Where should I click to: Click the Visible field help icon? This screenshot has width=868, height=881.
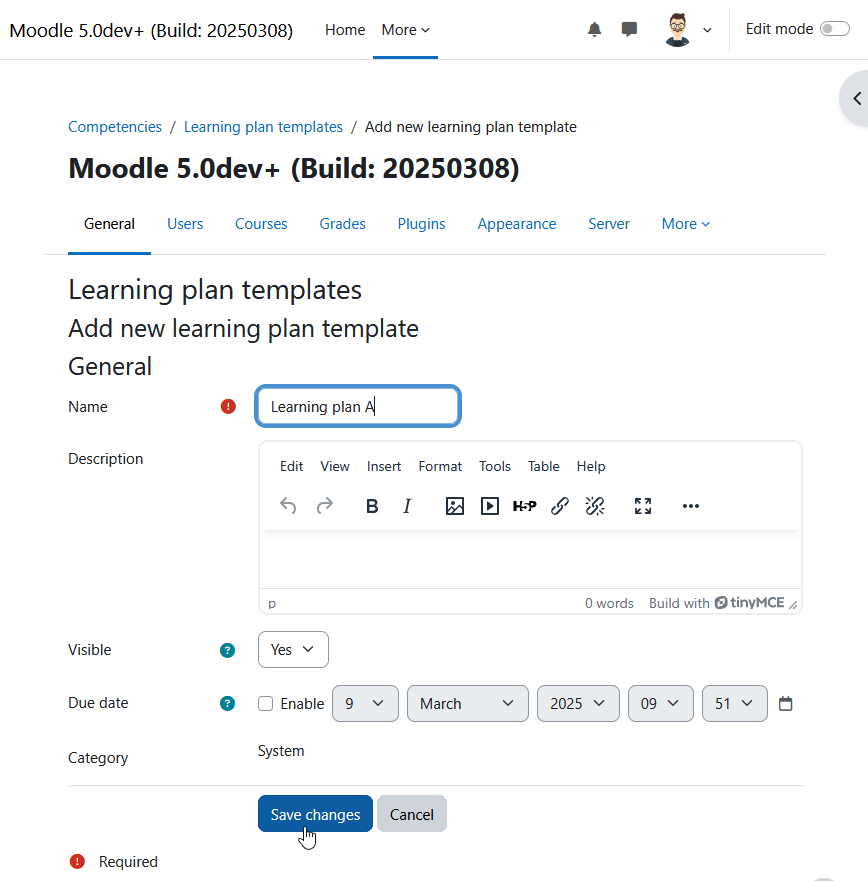(x=227, y=650)
